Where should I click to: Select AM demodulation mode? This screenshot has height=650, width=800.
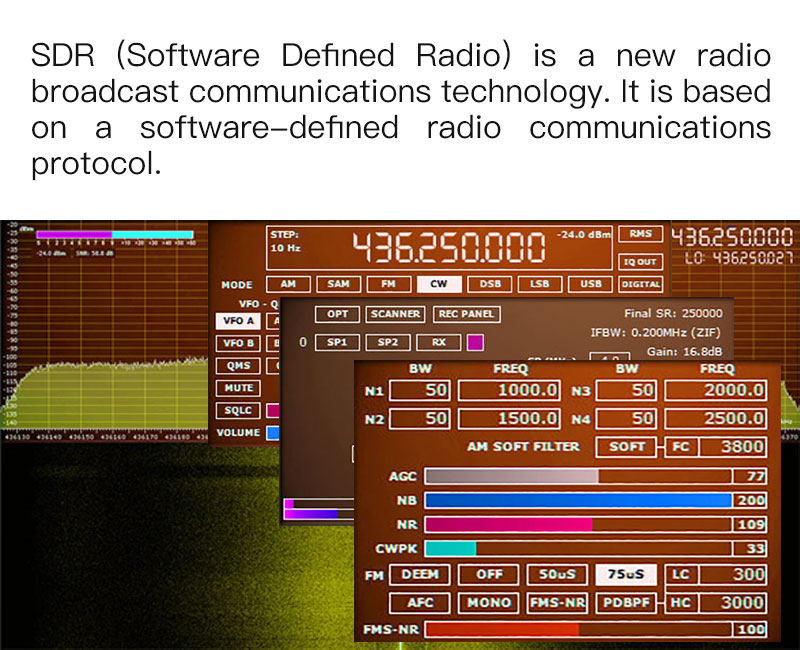point(288,284)
